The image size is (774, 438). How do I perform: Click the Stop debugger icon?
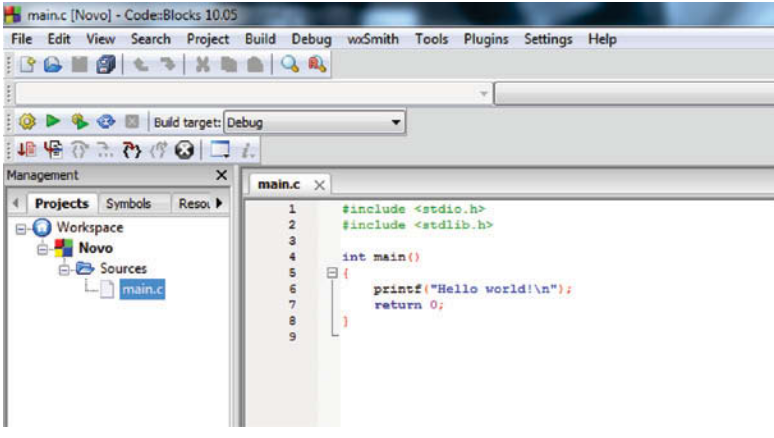(183, 151)
